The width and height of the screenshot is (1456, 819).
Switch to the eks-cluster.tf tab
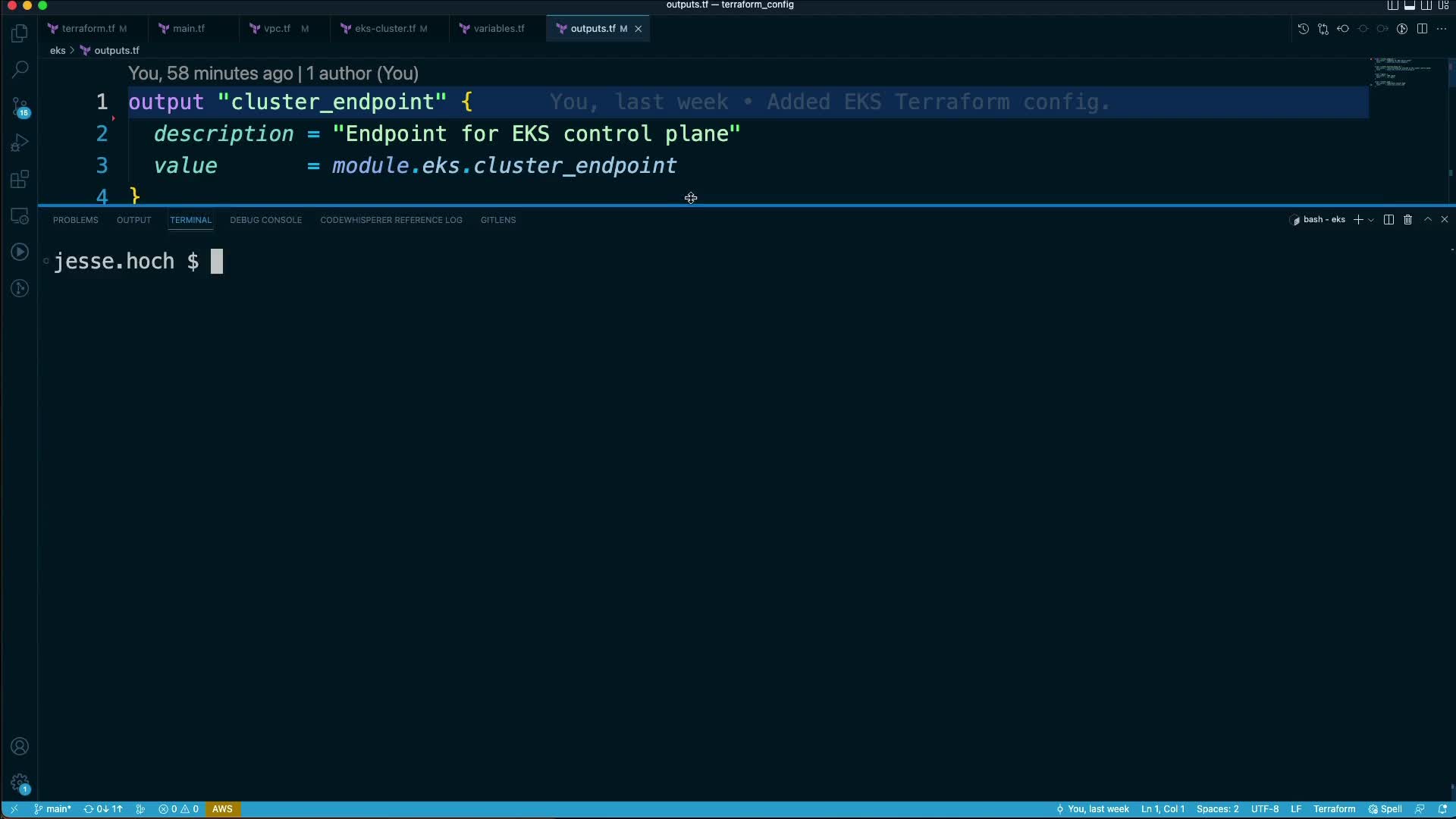384,29
